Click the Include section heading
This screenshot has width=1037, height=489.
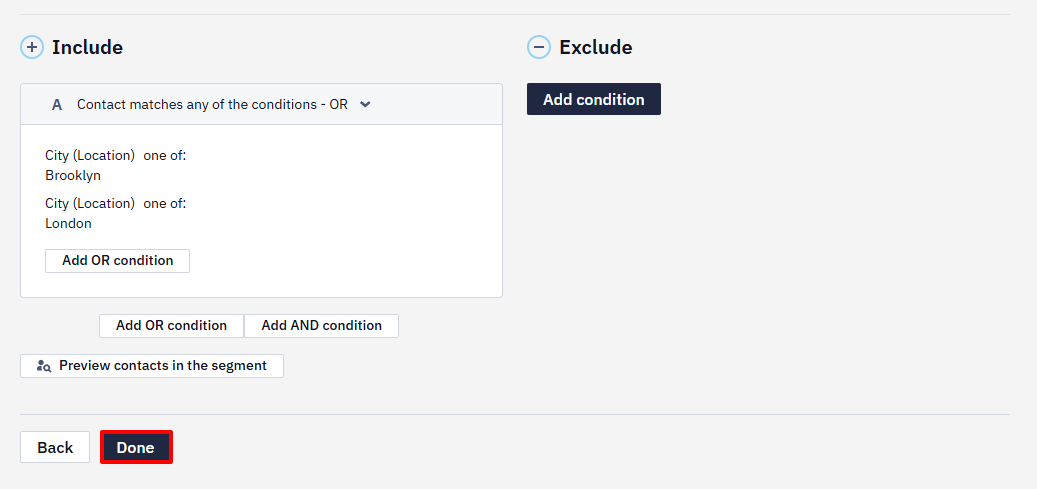(x=87, y=48)
